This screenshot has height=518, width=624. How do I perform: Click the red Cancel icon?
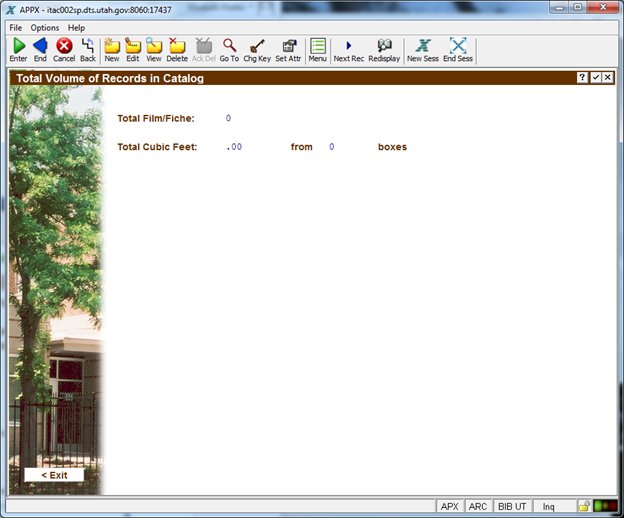(x=64, y=46)
